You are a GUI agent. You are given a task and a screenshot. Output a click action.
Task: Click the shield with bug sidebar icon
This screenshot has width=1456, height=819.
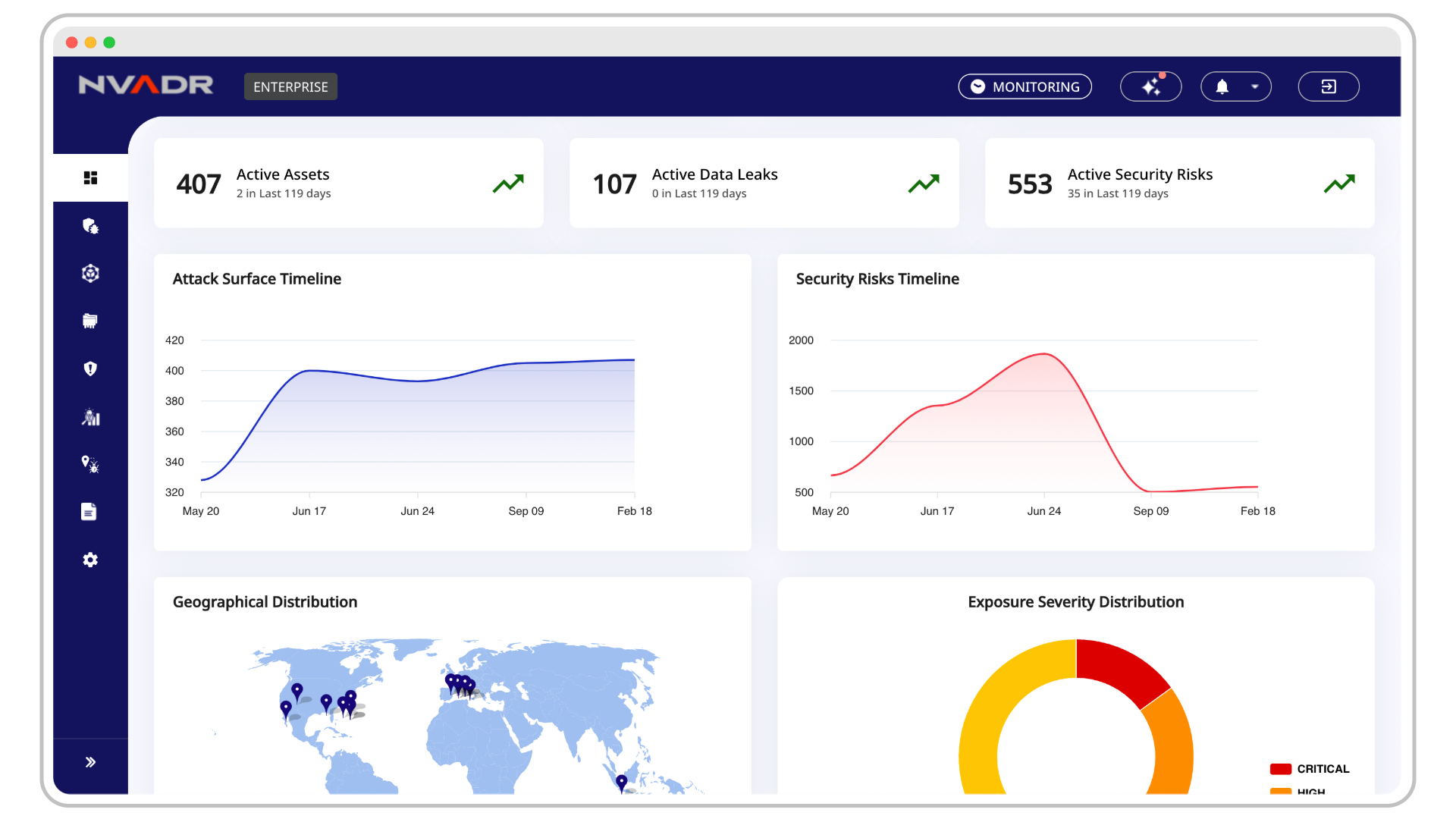[90, 226]
